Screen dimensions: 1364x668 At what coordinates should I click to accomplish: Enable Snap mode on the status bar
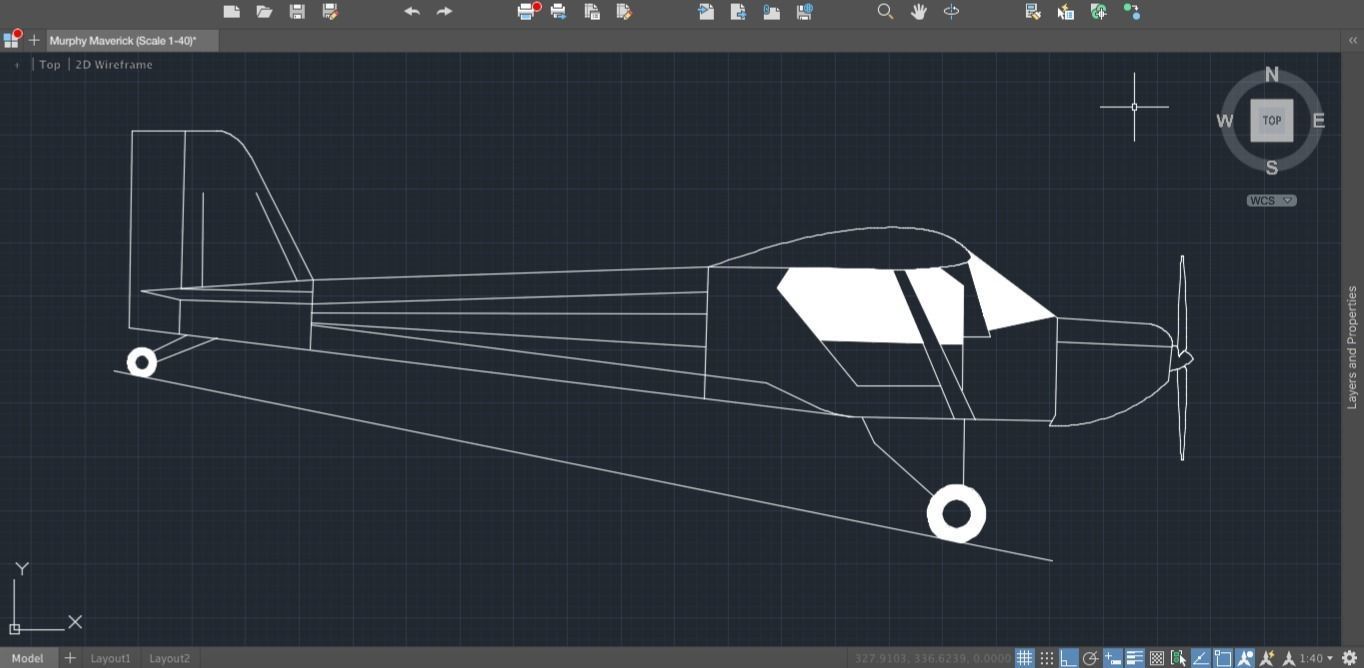coord(1046,657)
